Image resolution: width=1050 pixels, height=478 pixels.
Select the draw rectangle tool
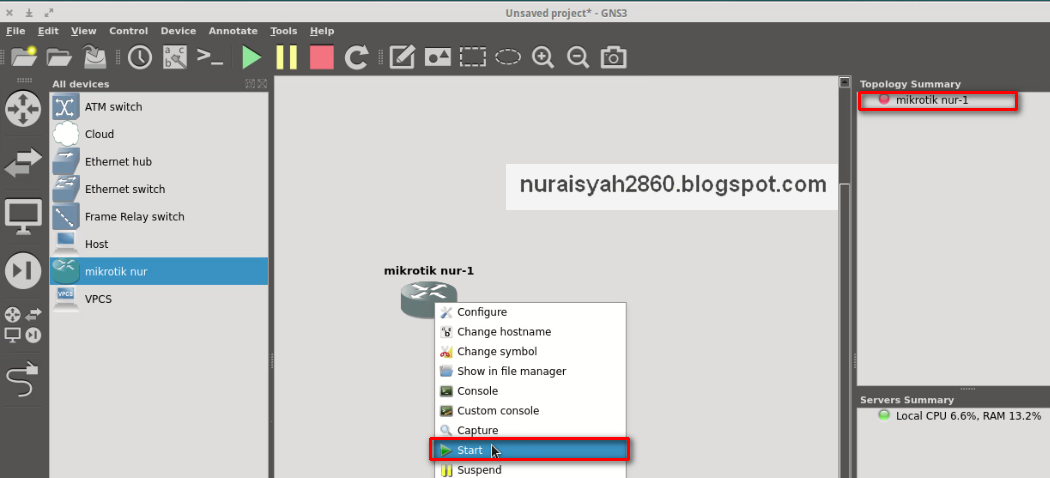473,57
